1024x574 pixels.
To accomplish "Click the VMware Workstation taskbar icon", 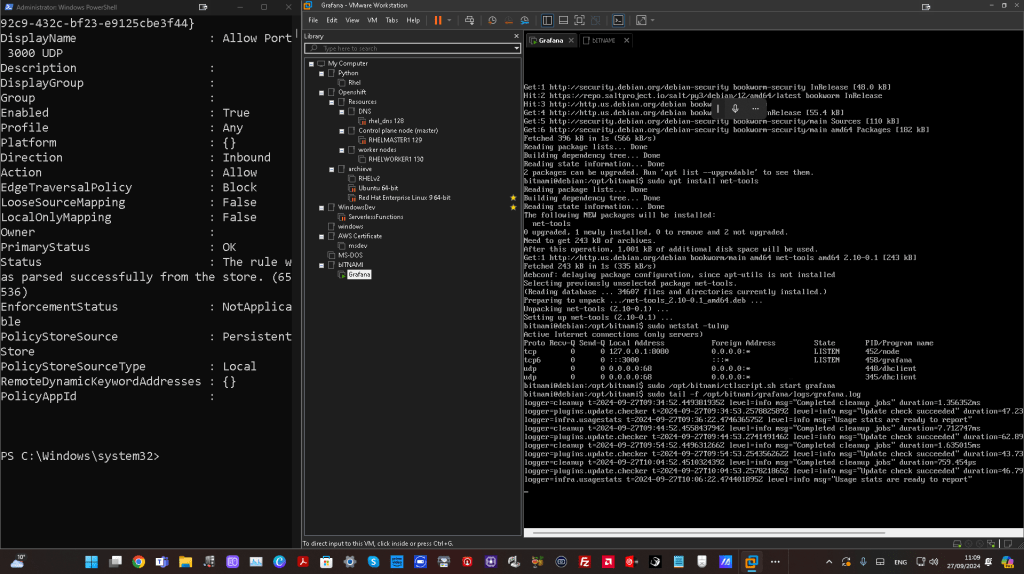I will coord(751,562).
